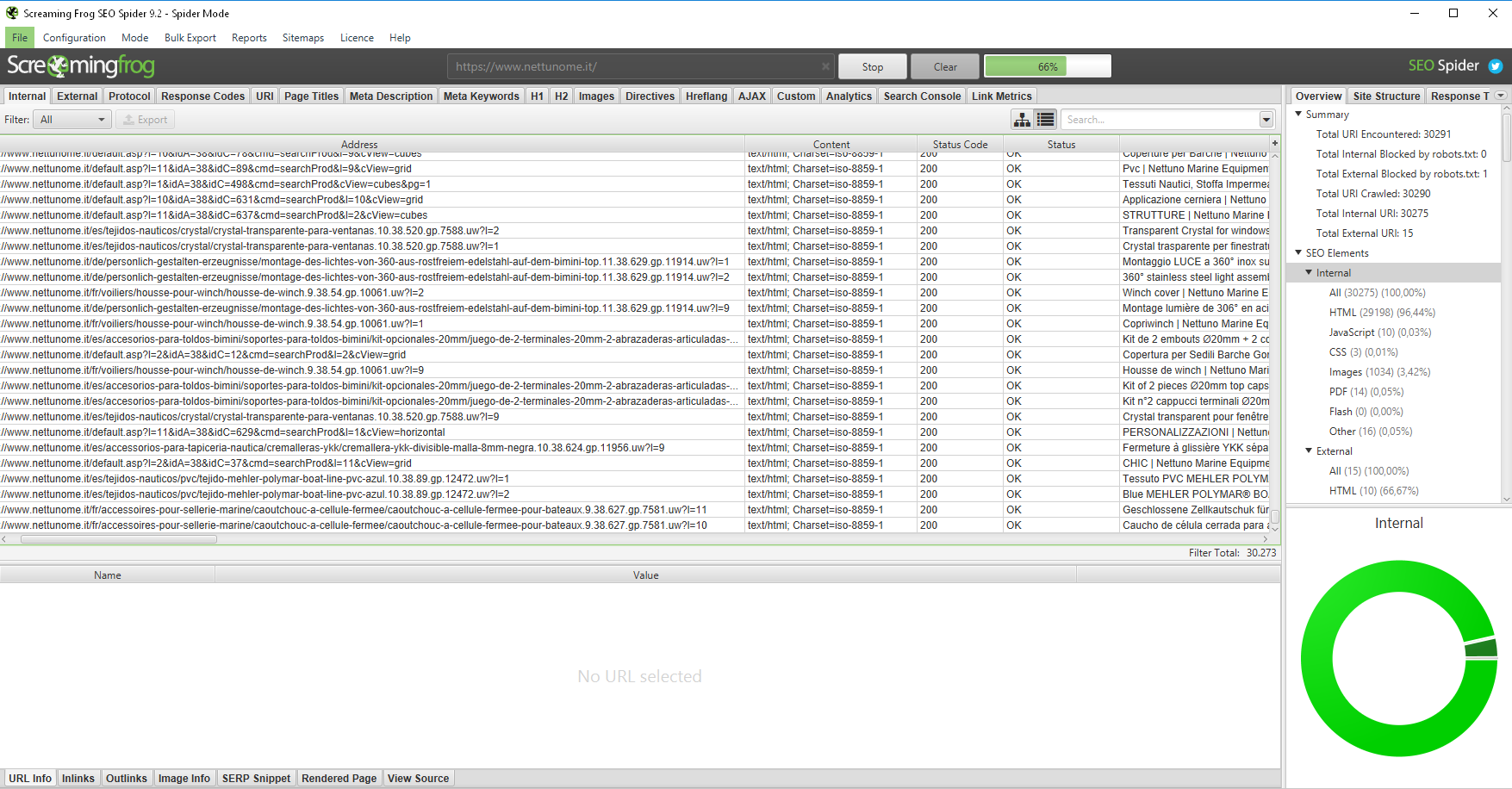Image resolution: width=1512 pixels, height=789 pixels.
Task: Select 'Flash (0)' in the overview tree
Action: tap(1366, 411)
